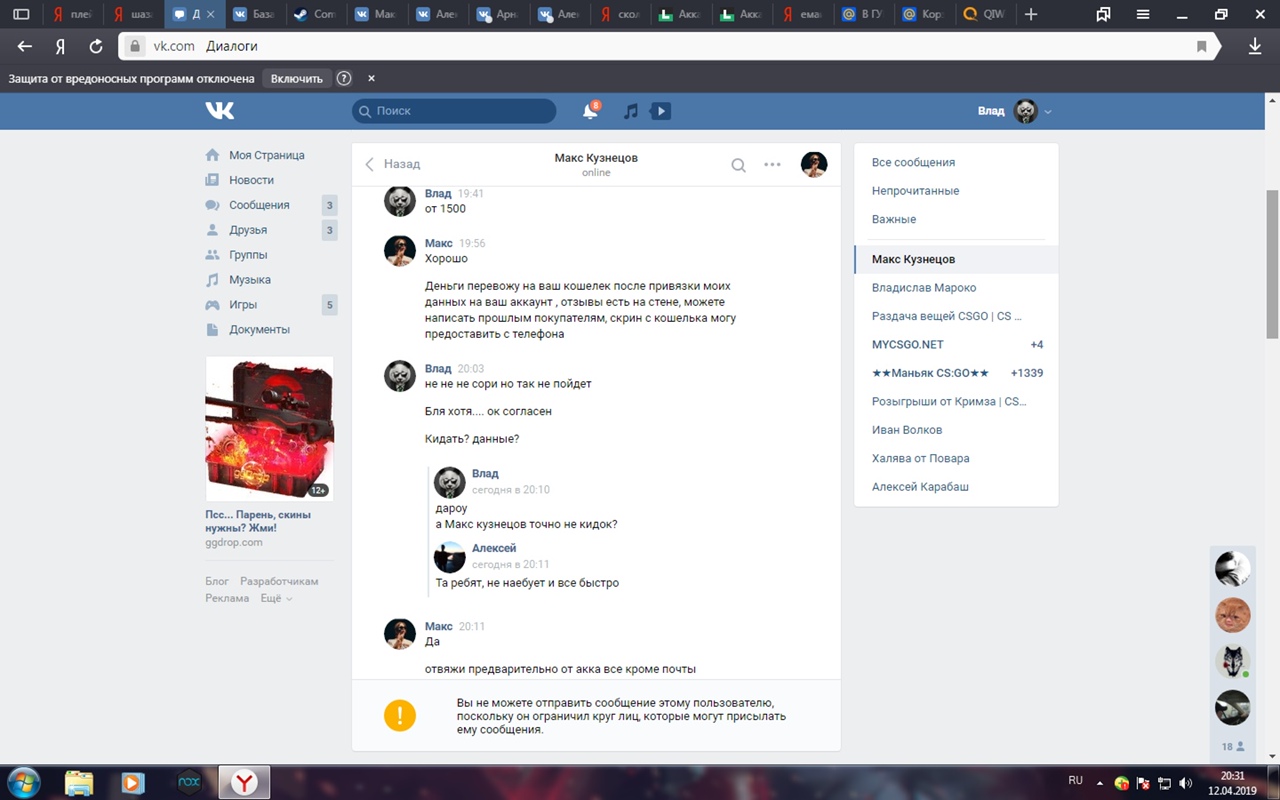Open the video player icon in header
The image size is (1280, 800).
click(660, 111)
